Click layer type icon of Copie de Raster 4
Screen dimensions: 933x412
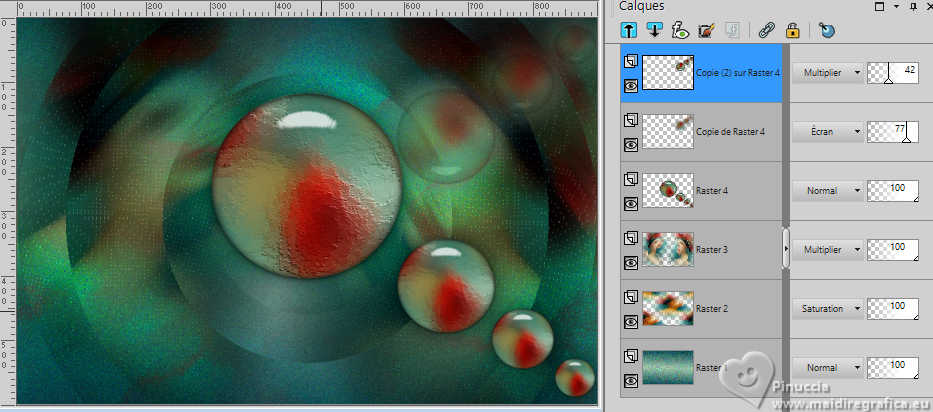pos(631,120)
